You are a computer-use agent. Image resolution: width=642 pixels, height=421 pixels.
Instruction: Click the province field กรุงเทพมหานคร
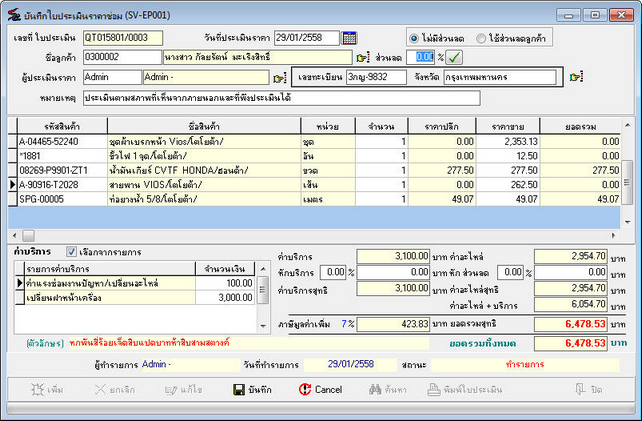point(500,77)
